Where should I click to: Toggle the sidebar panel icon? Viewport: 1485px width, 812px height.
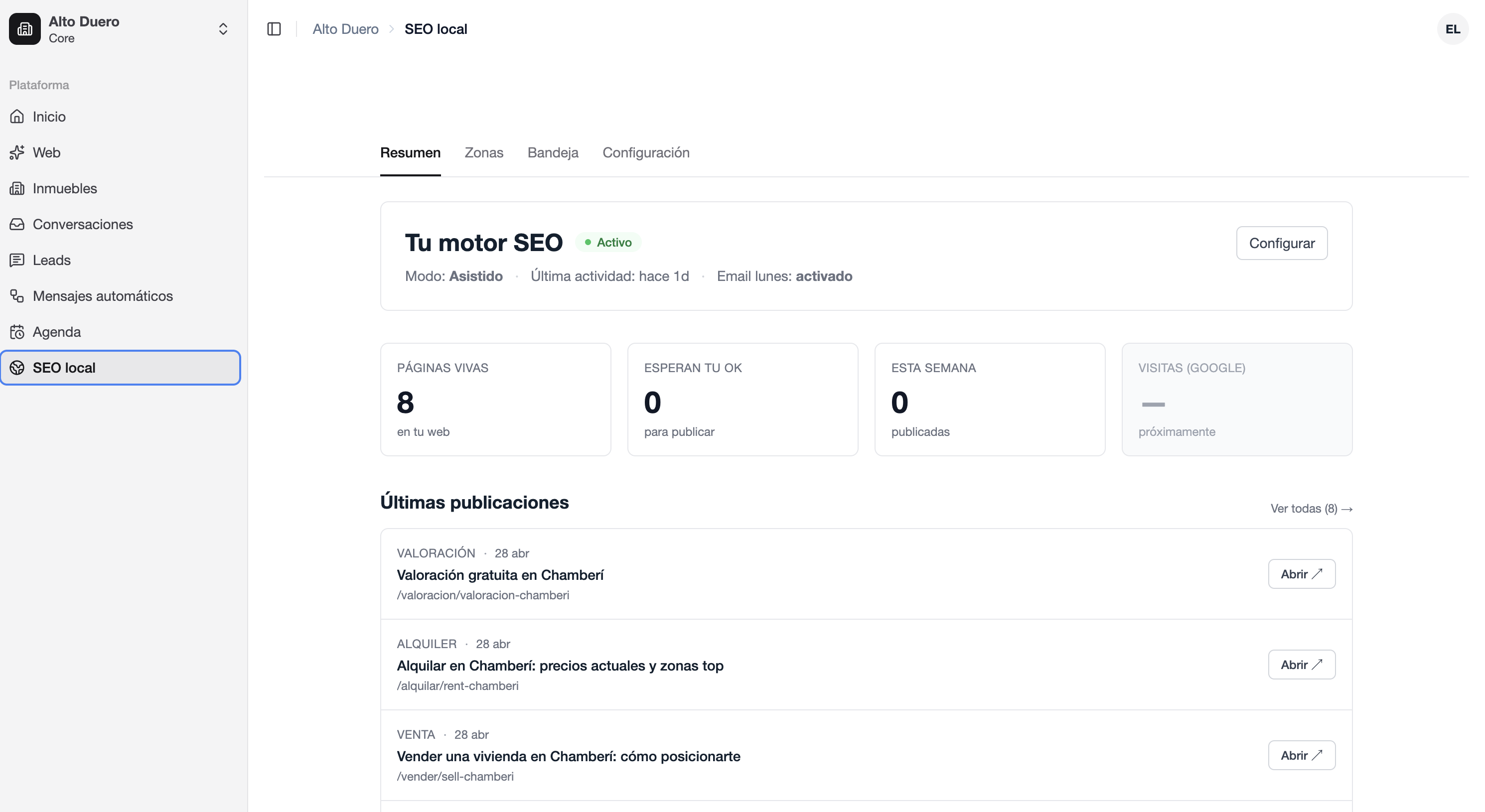point(274,29)
